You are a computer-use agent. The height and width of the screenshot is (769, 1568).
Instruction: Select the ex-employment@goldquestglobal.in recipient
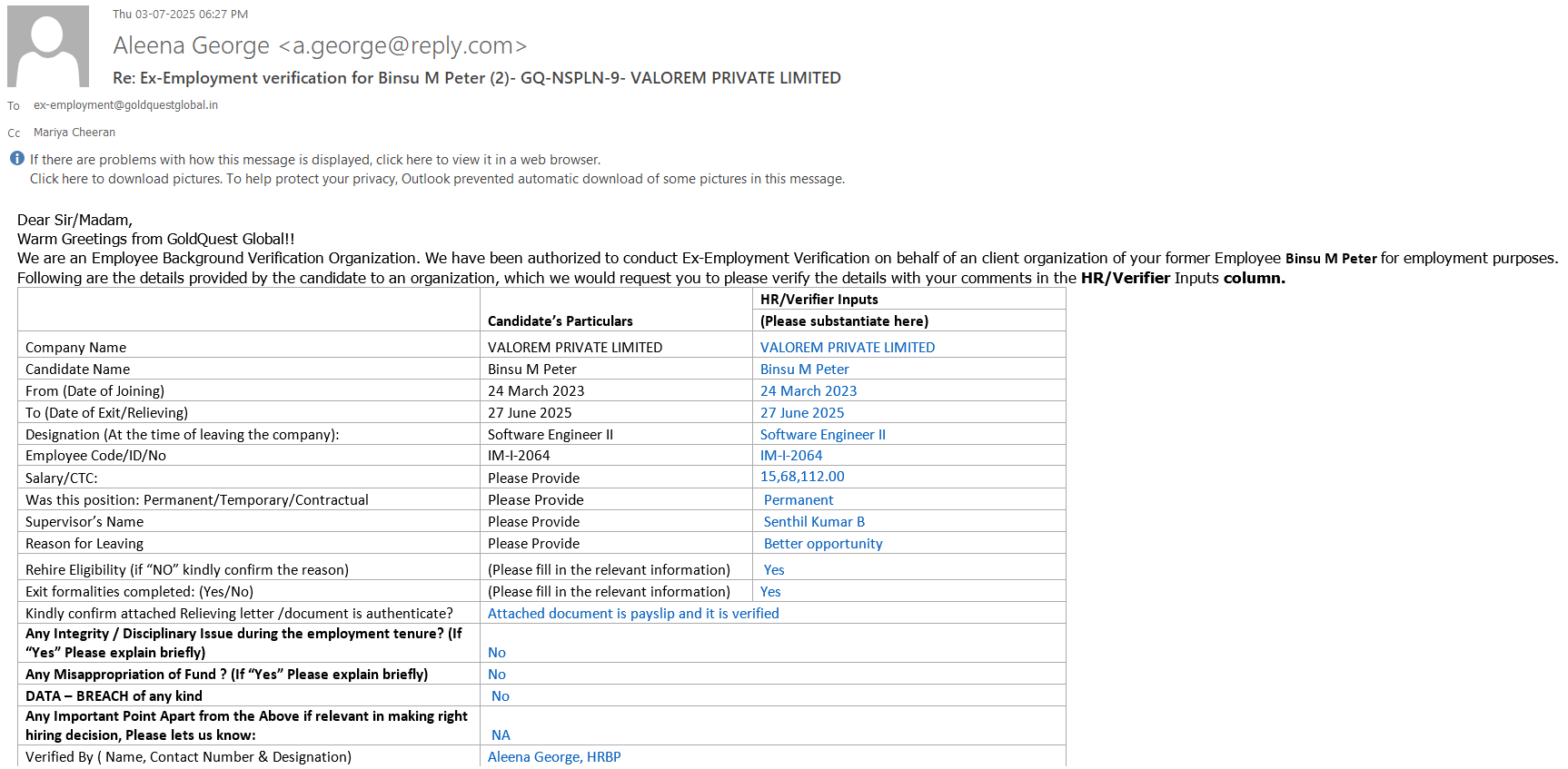[125, 105]
